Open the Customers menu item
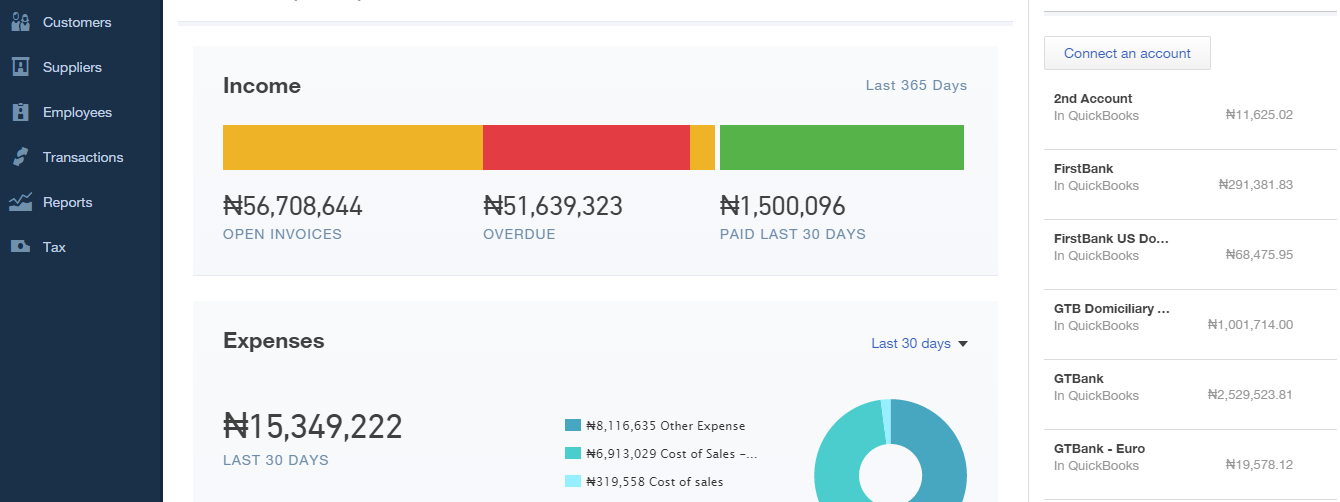The image size is (1340, 502). [x=77, y=22]
